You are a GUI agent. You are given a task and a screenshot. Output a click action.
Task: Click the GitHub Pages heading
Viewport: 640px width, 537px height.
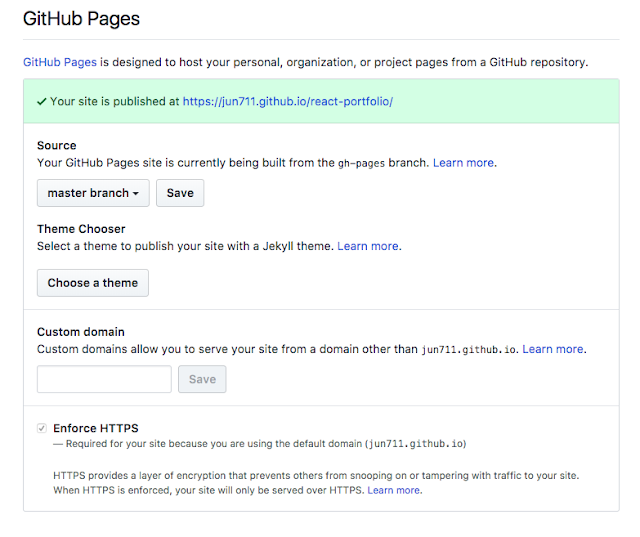81,19
